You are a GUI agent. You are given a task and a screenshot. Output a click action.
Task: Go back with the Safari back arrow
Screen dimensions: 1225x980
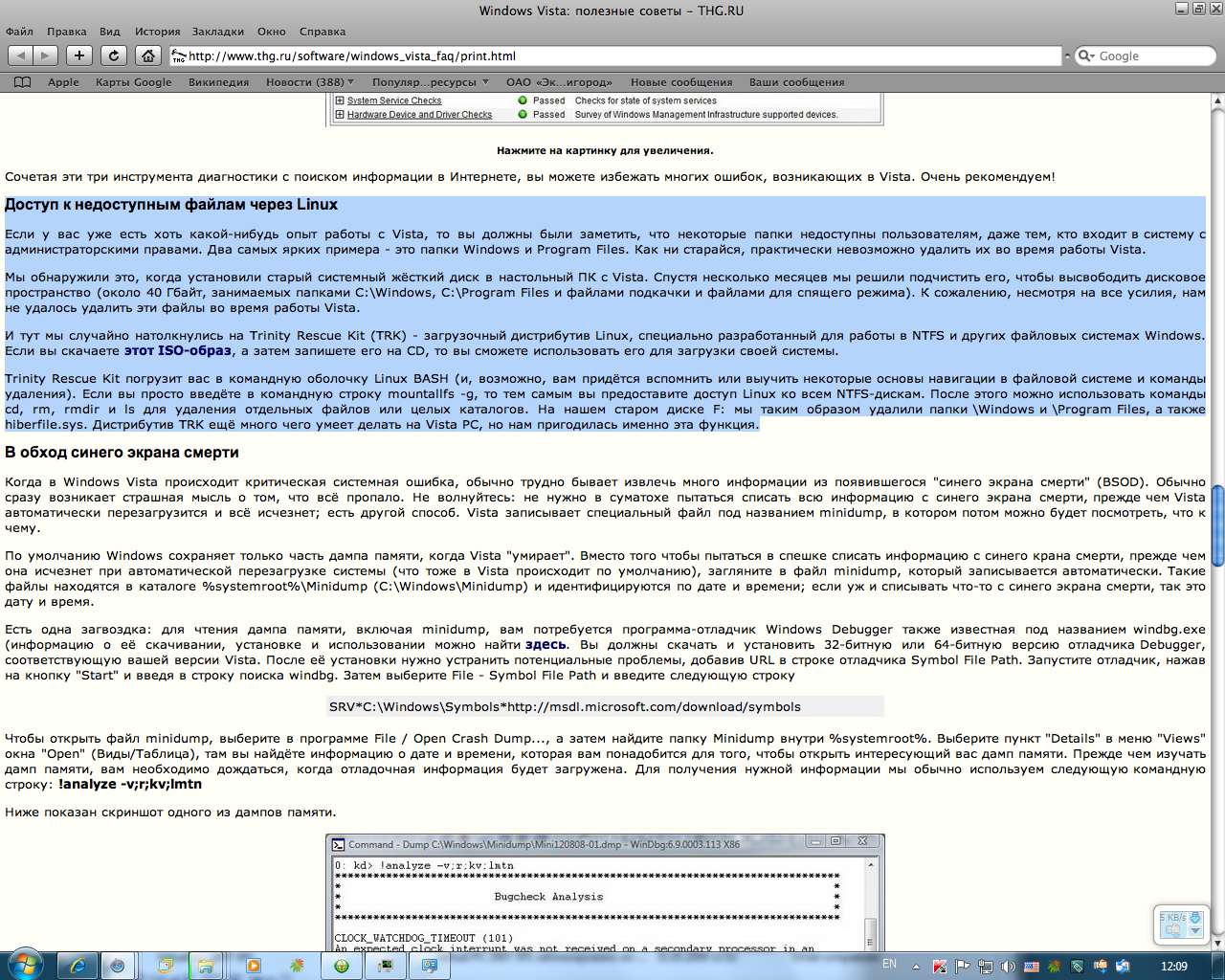click(20, 56)
